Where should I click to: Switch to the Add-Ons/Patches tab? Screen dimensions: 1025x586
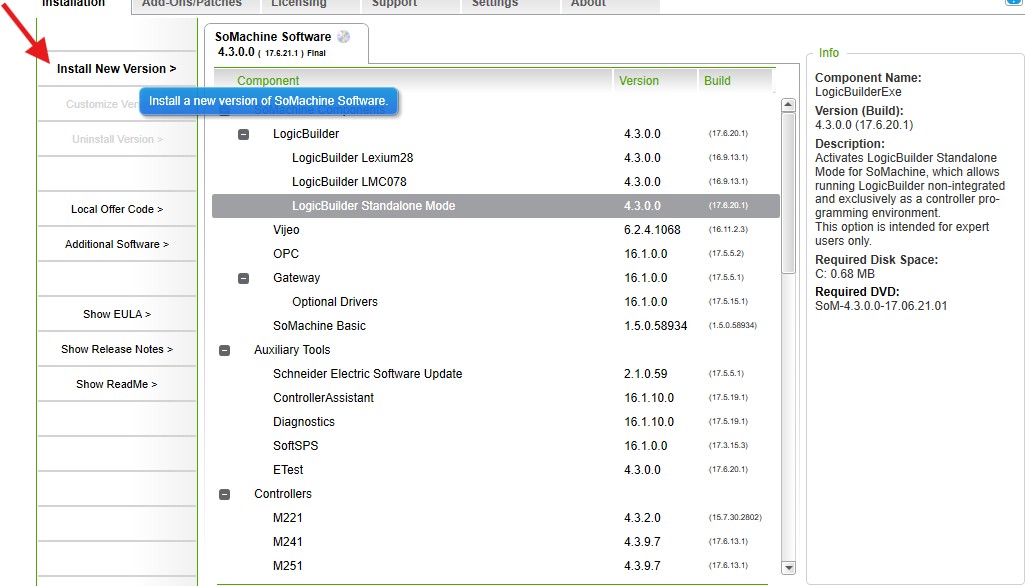pyautogui.click(x=192, y=4)
